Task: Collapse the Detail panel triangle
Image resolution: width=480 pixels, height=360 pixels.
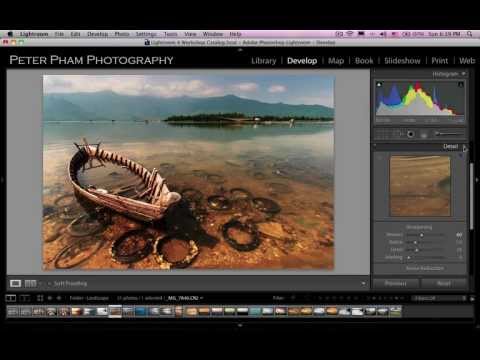Action: pyautogui.click(x=464, y=147)
